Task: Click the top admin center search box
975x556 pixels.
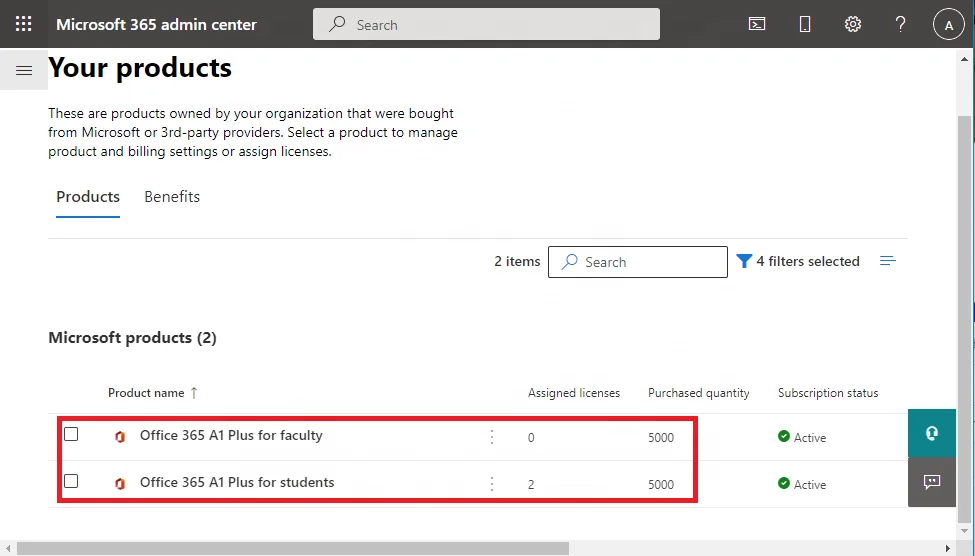Action: (486, 24)
